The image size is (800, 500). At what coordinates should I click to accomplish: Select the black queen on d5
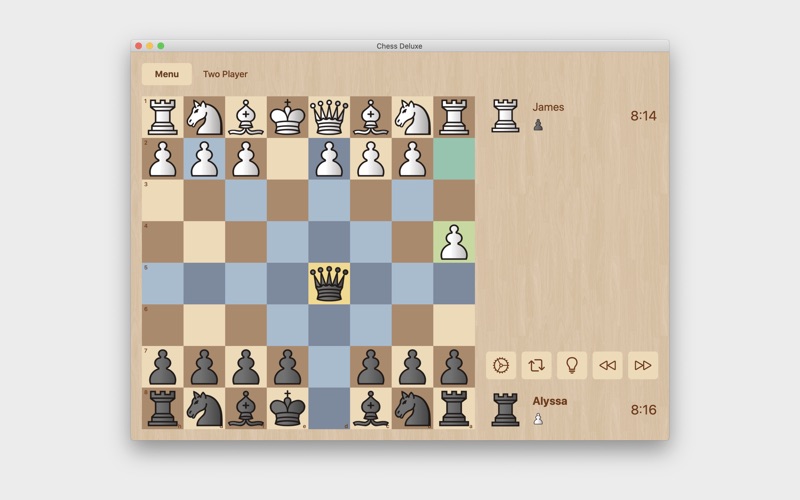tap(329, 284)
